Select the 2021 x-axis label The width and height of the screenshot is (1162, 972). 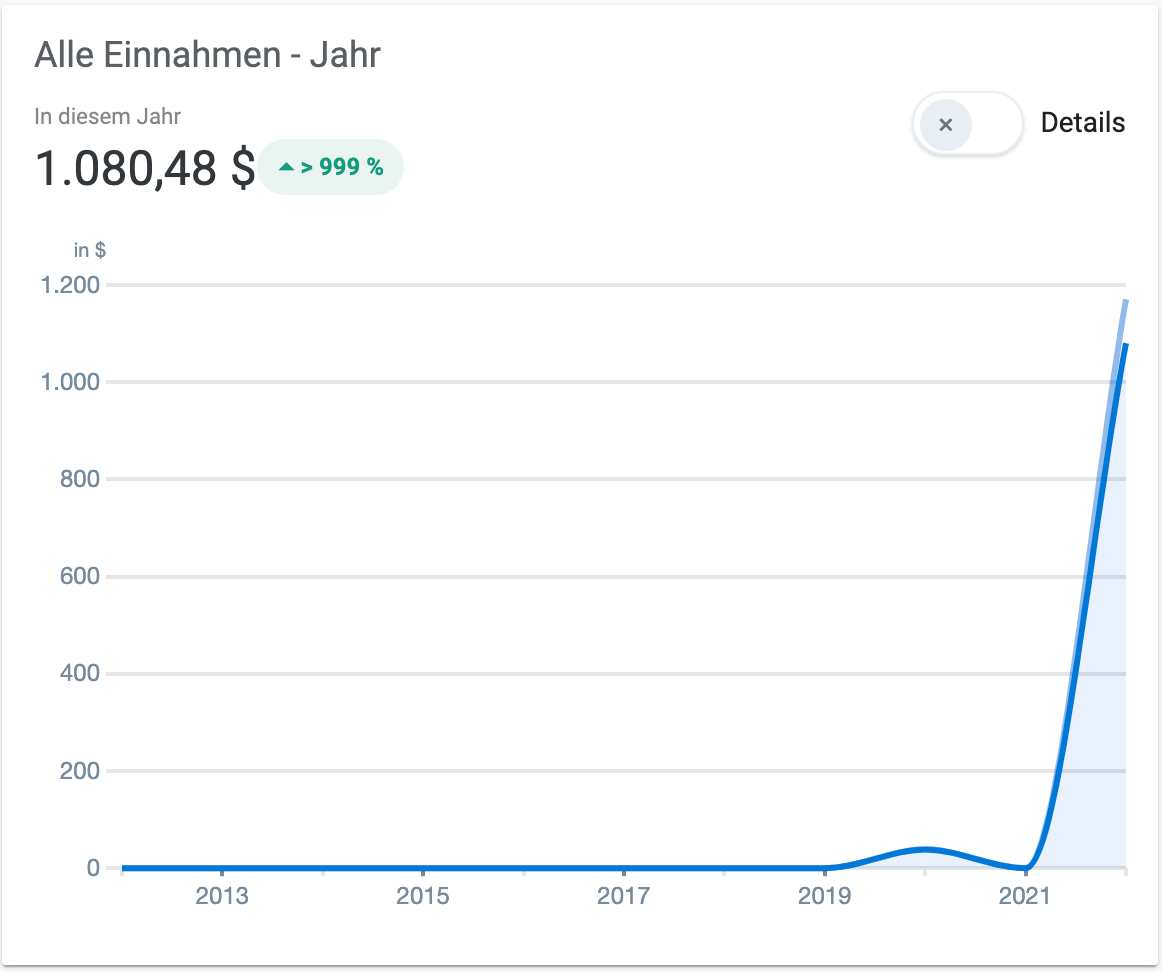click(x=1025, y=896)
